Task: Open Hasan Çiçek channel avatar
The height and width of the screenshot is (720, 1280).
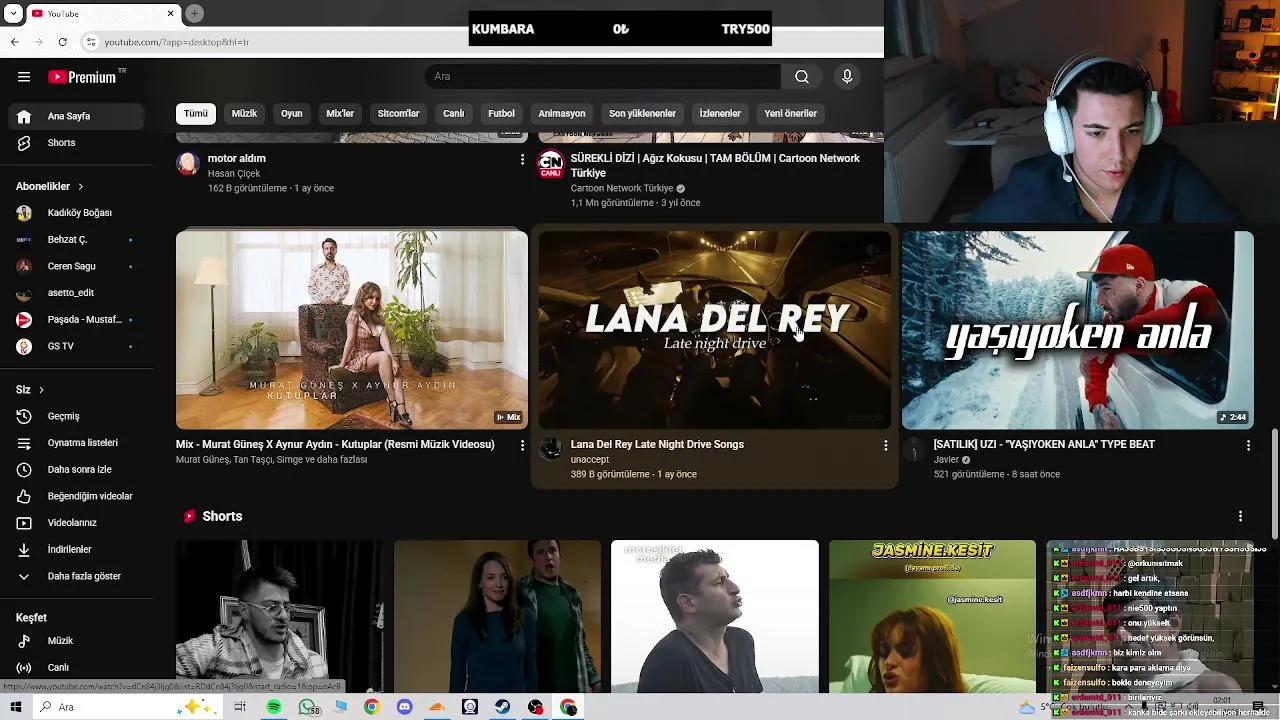Action: tap(188, 163)
